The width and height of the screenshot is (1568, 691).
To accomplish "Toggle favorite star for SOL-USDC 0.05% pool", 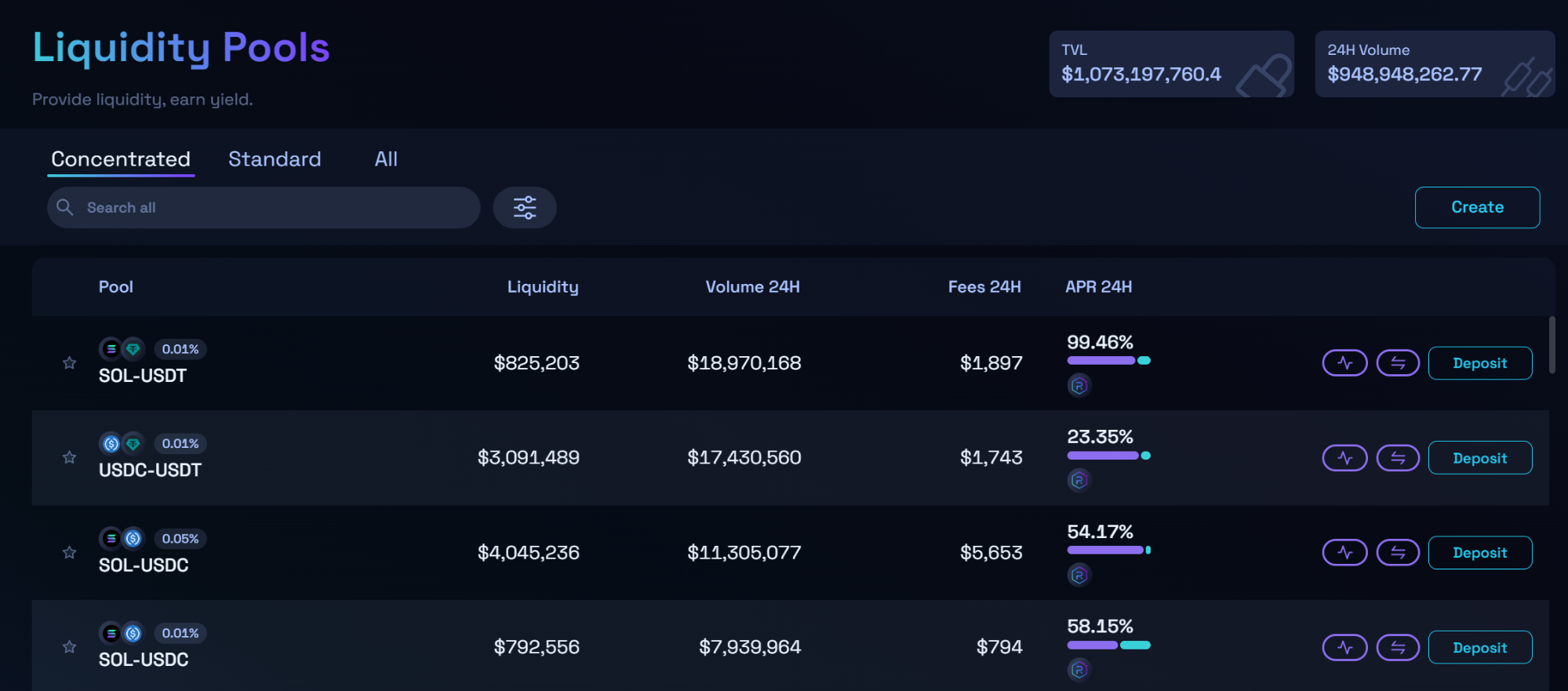I will 70,553.
